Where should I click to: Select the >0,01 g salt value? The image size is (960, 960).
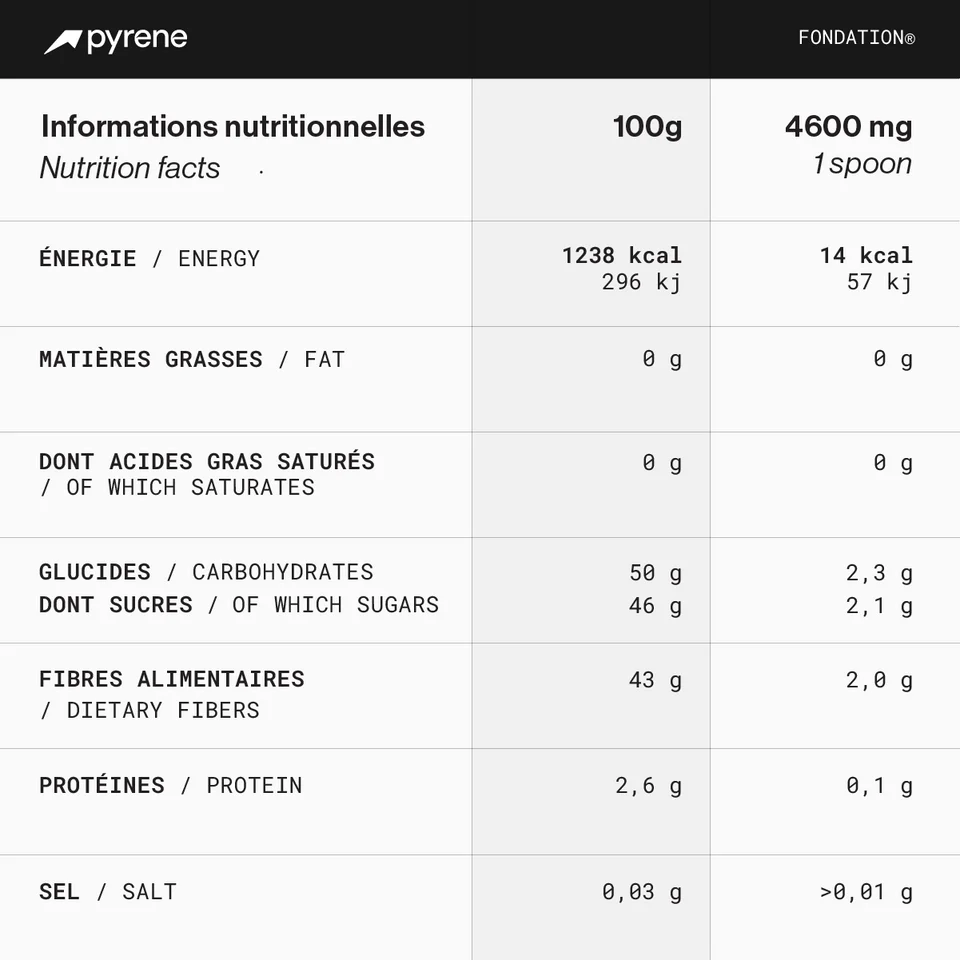pyautogui.click(x=866, y=893)
